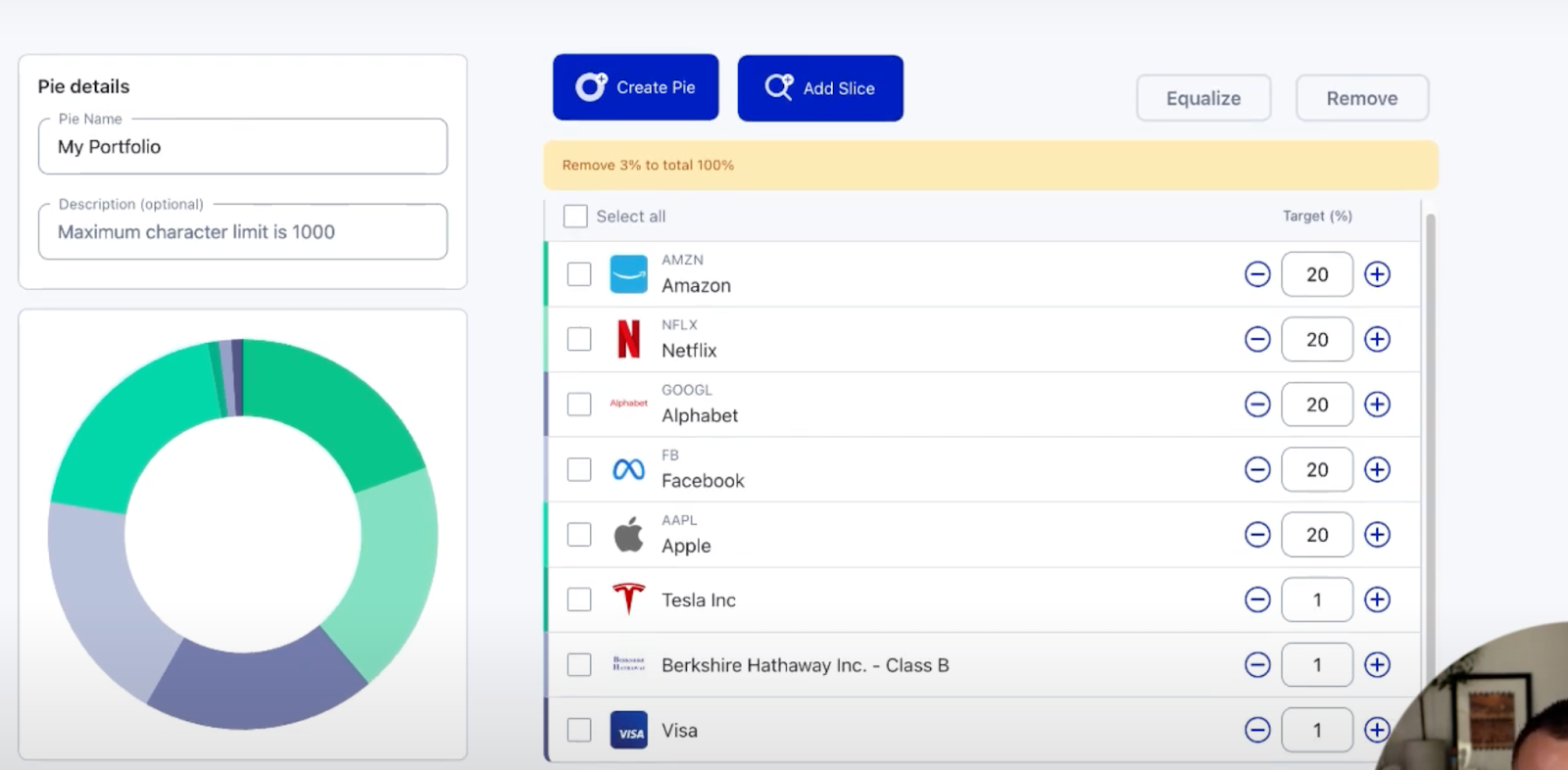Decrease Amazon target with minus icon

click(x=1257, y=274)
